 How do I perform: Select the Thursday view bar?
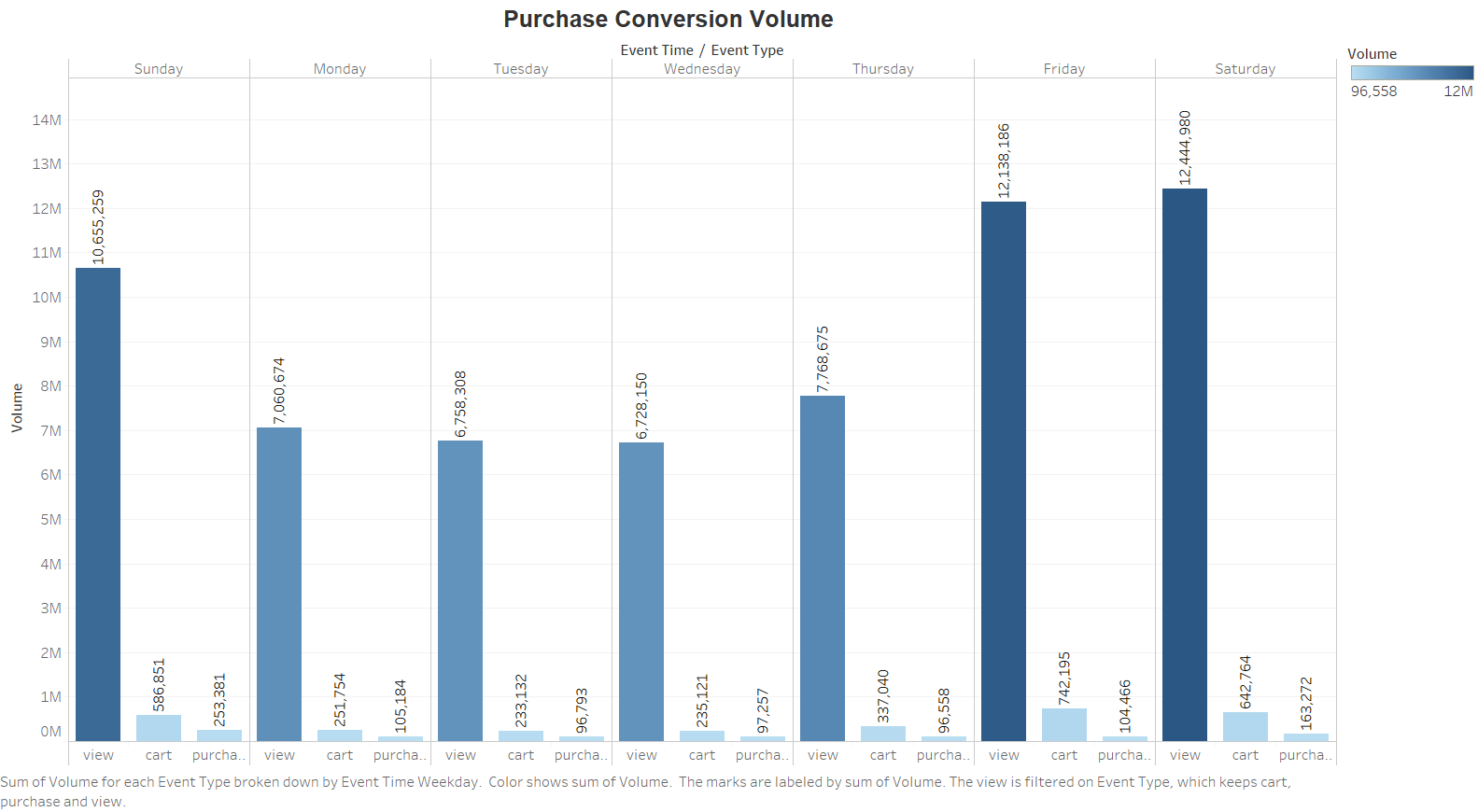click(823, 568)
